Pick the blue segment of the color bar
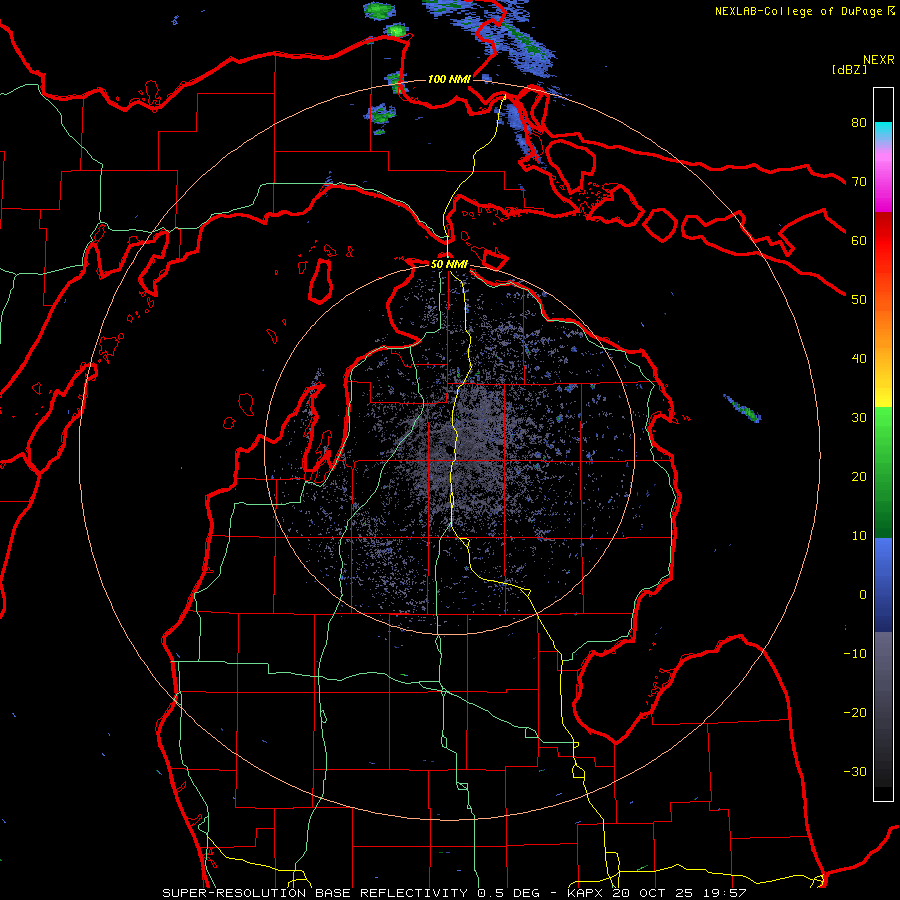Viewport: 900px width, 900px height. point(883,585)
